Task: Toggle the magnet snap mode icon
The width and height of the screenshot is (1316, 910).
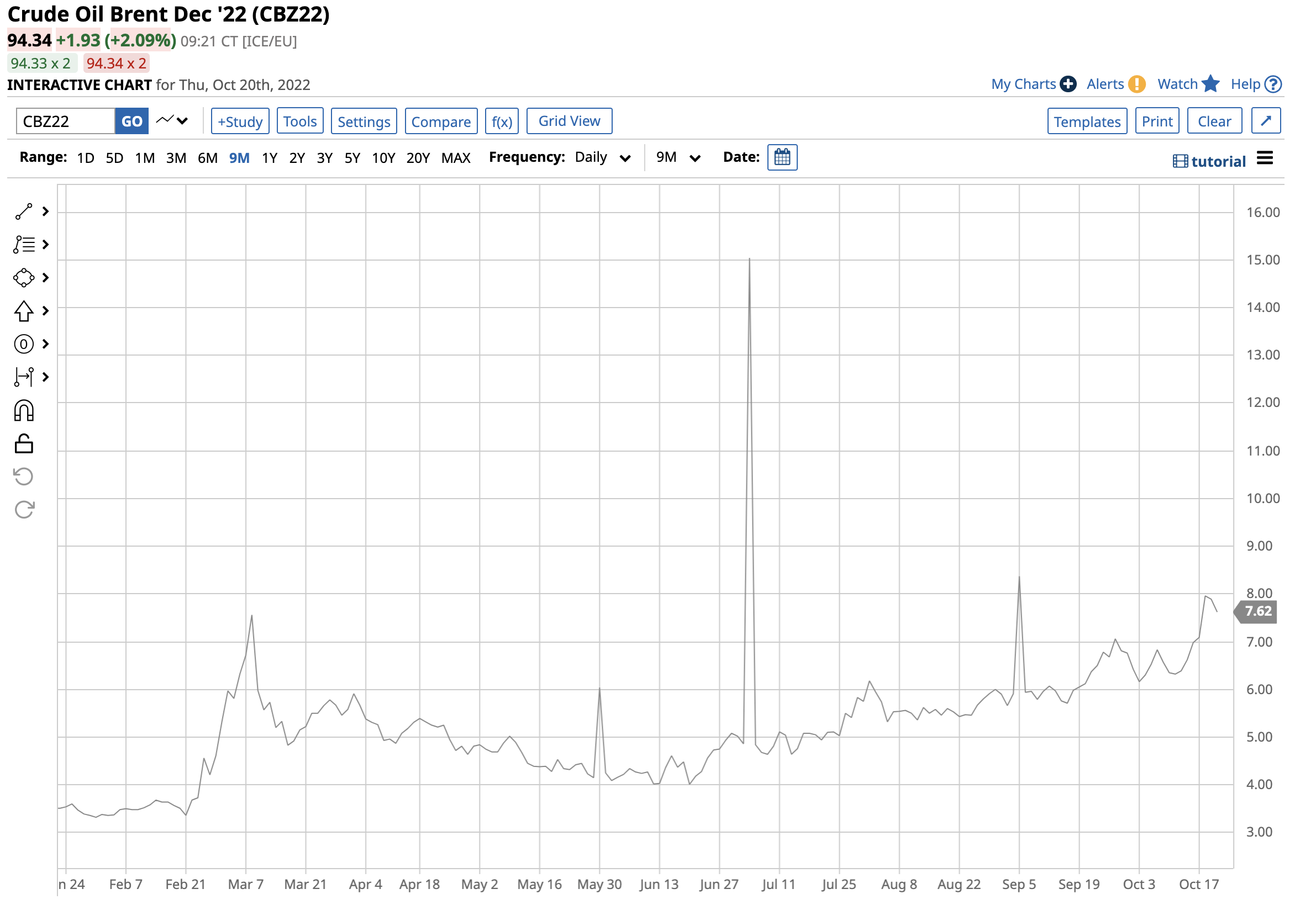Action: pos(24,410)
